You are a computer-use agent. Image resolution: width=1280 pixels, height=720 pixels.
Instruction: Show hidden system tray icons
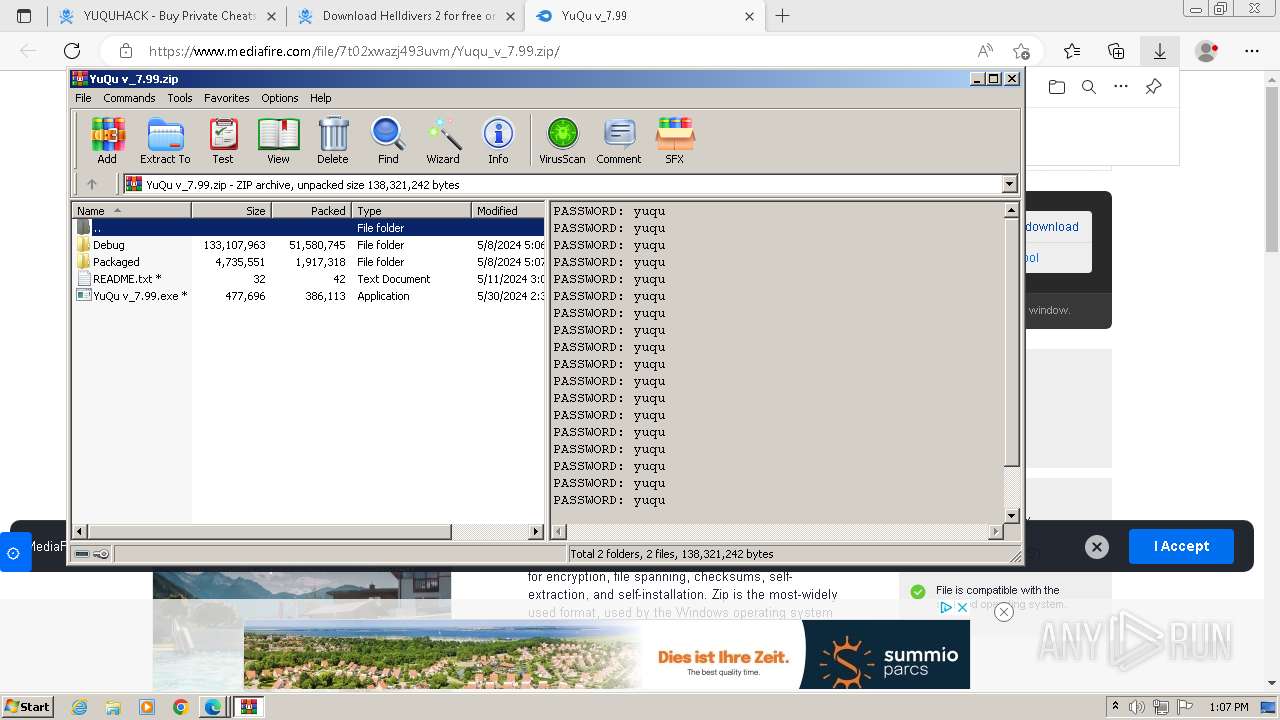pos(1116,707)
